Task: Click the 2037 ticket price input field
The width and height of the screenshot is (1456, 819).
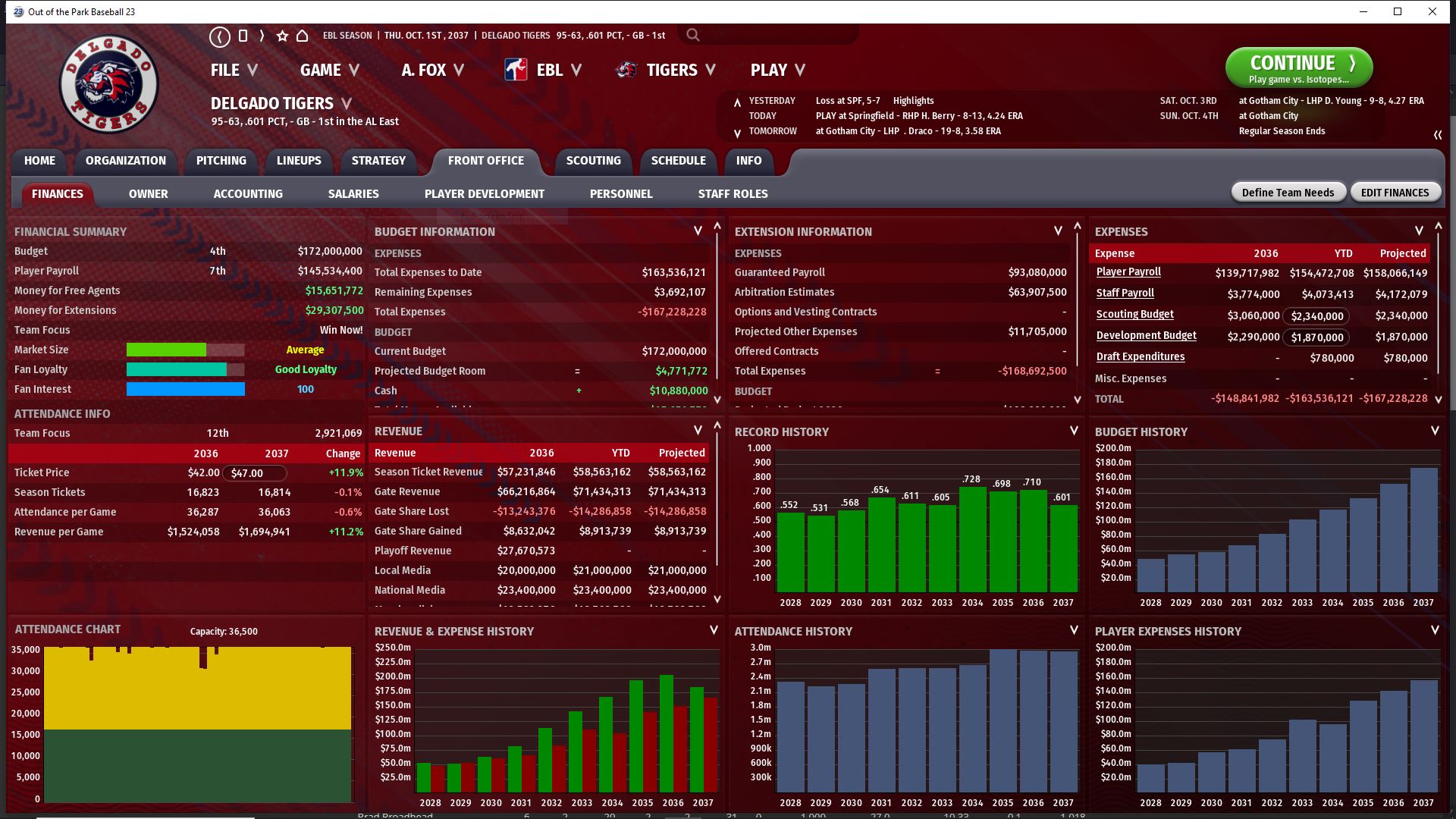Action: tap(255, 473)
